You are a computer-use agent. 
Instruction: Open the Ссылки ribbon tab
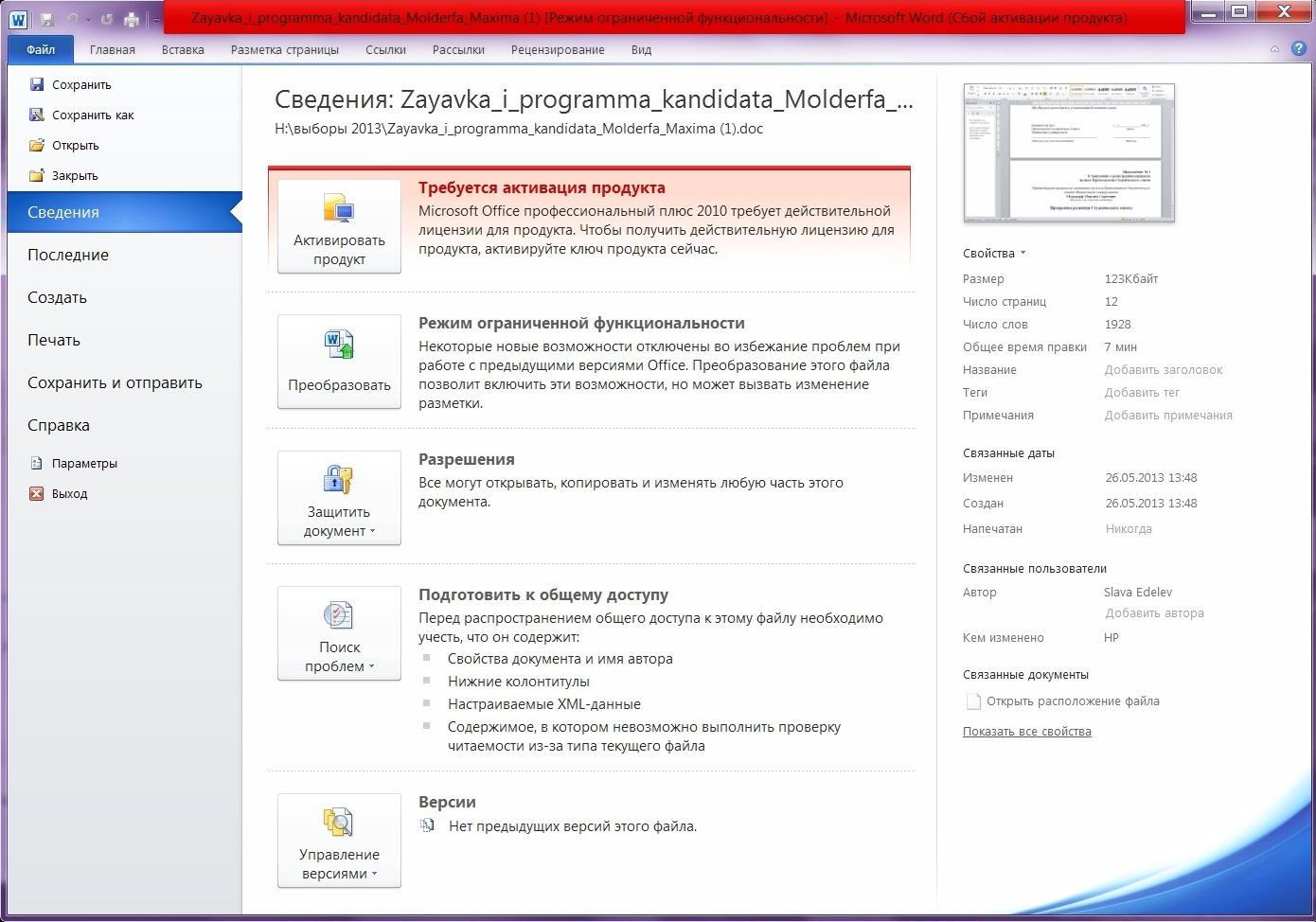point(386,49)
